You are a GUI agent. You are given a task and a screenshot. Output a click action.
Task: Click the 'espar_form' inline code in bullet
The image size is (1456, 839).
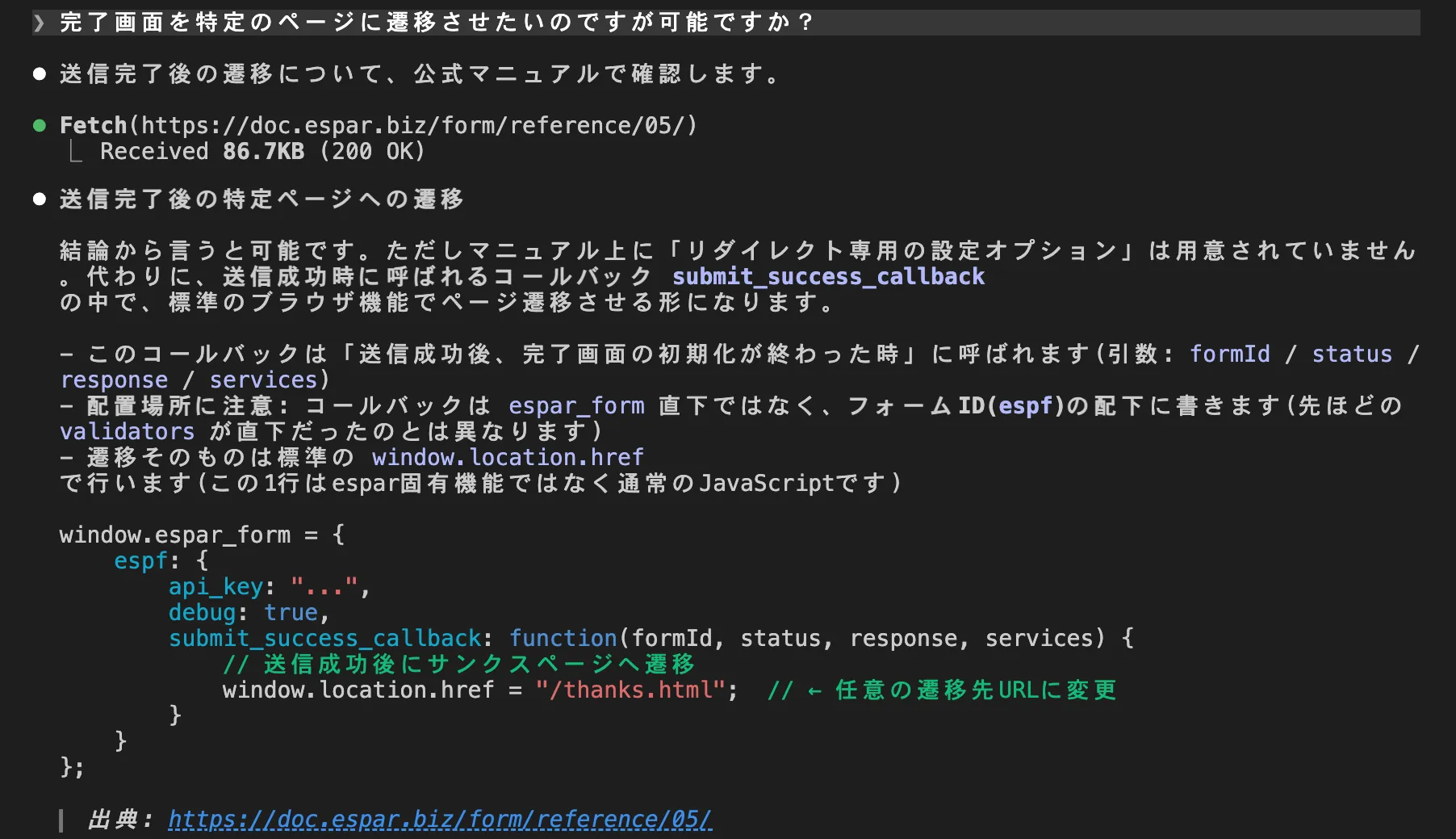click(576, 405)
